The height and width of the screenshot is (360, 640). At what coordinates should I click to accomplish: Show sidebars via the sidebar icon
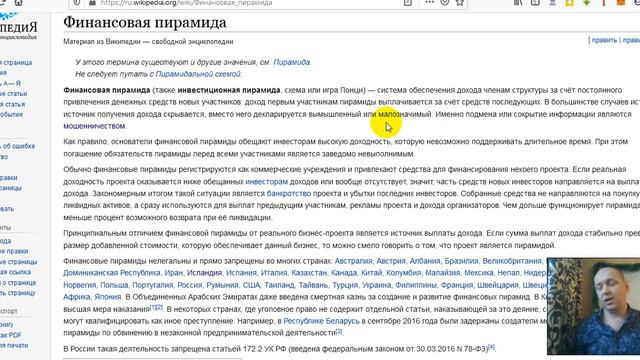pos(535,2)
